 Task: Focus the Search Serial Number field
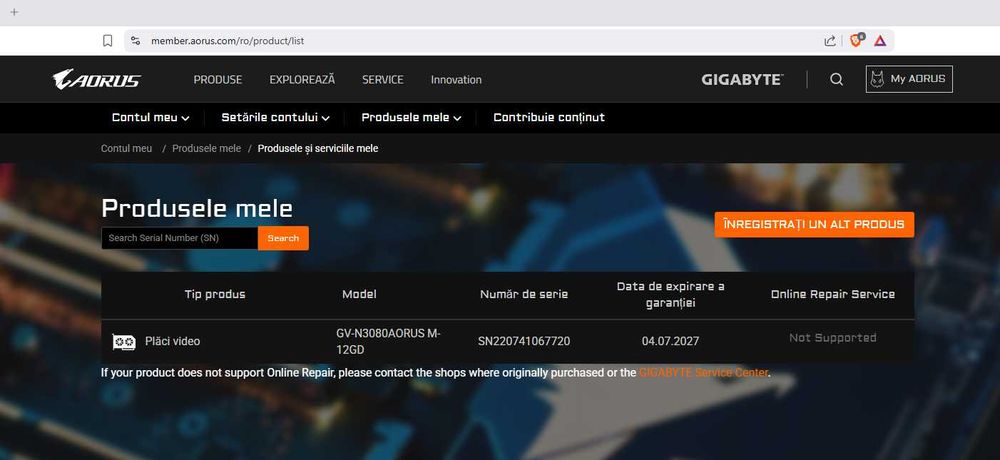point(180,238)
